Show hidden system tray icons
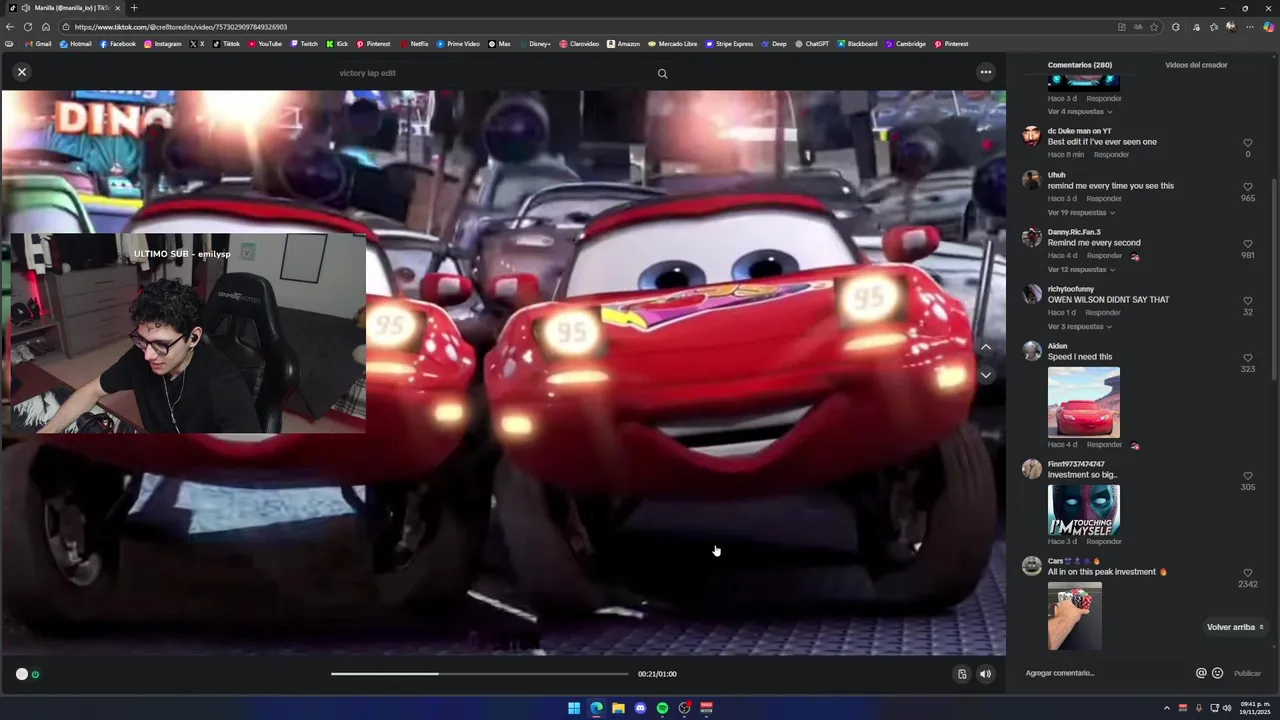 pyautogui.click(x=1166, y=708)
